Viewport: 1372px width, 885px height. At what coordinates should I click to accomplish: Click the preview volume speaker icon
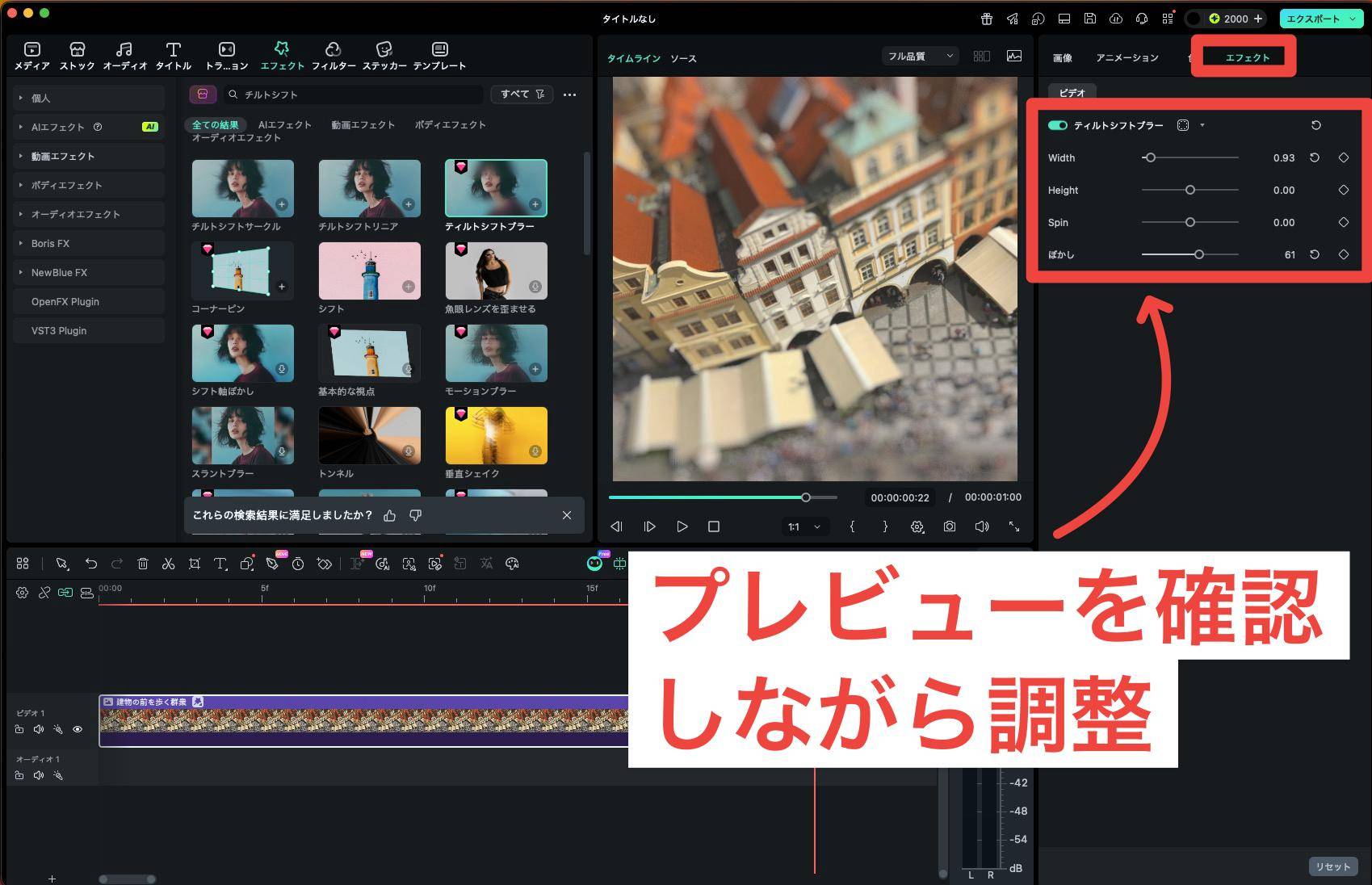point(982,526)
